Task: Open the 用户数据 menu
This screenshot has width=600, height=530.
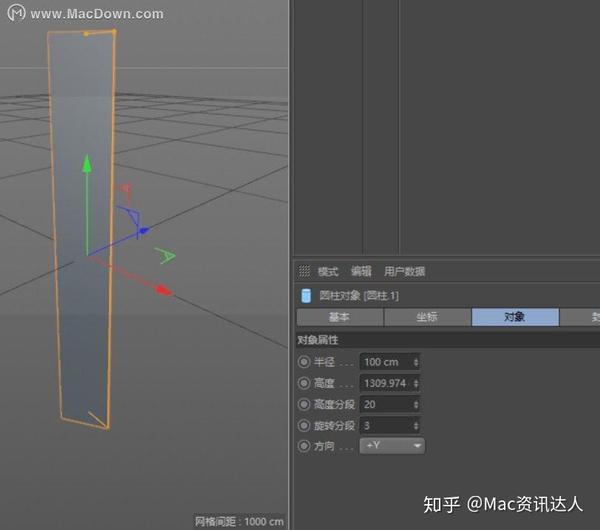Action: (404, 271)
